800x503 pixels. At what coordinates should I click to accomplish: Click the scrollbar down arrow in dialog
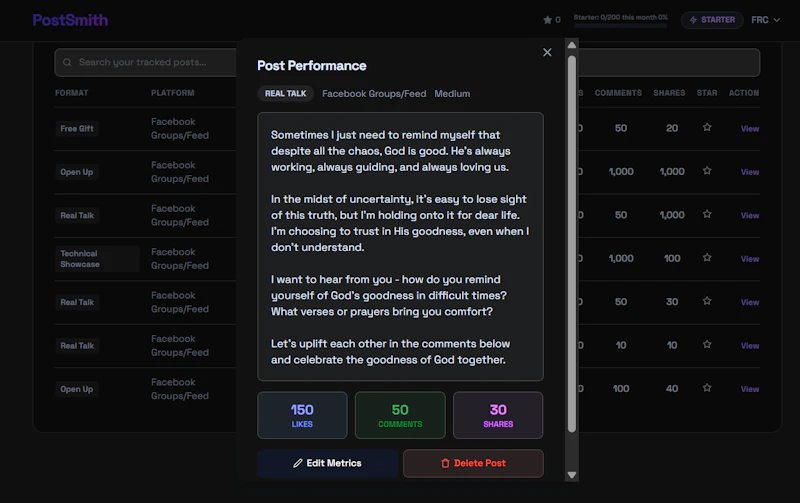[572, 475]
